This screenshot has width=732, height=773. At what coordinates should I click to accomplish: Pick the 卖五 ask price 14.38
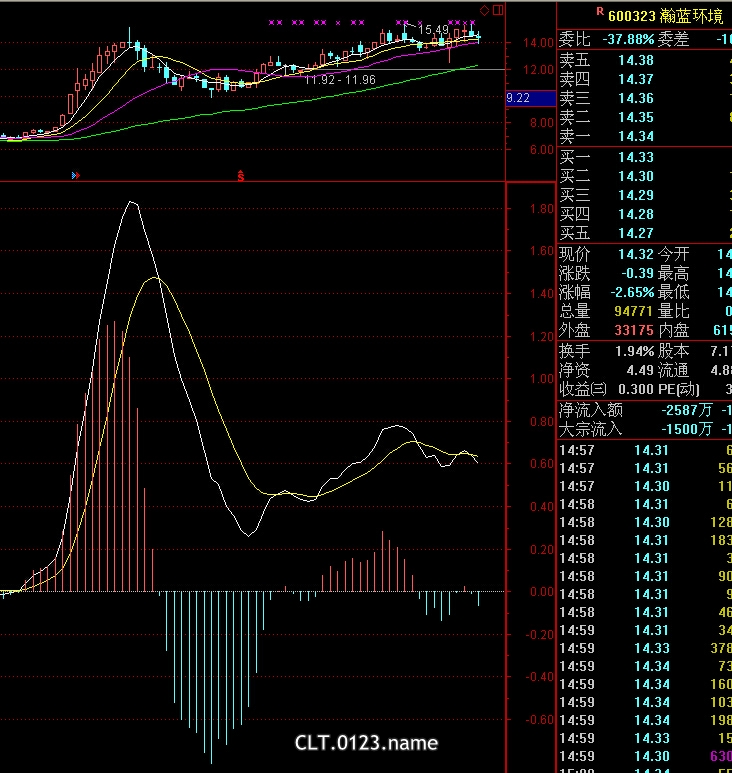(x=635, y=60)
